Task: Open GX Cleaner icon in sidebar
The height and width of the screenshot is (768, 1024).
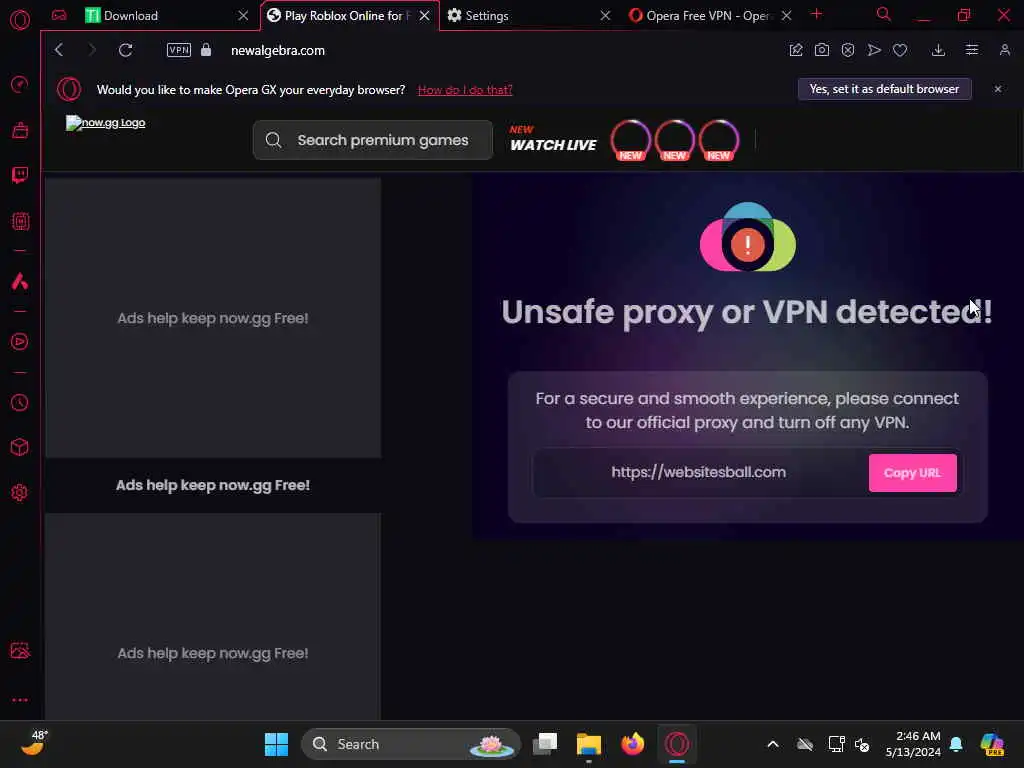Action: click(20, 130)
